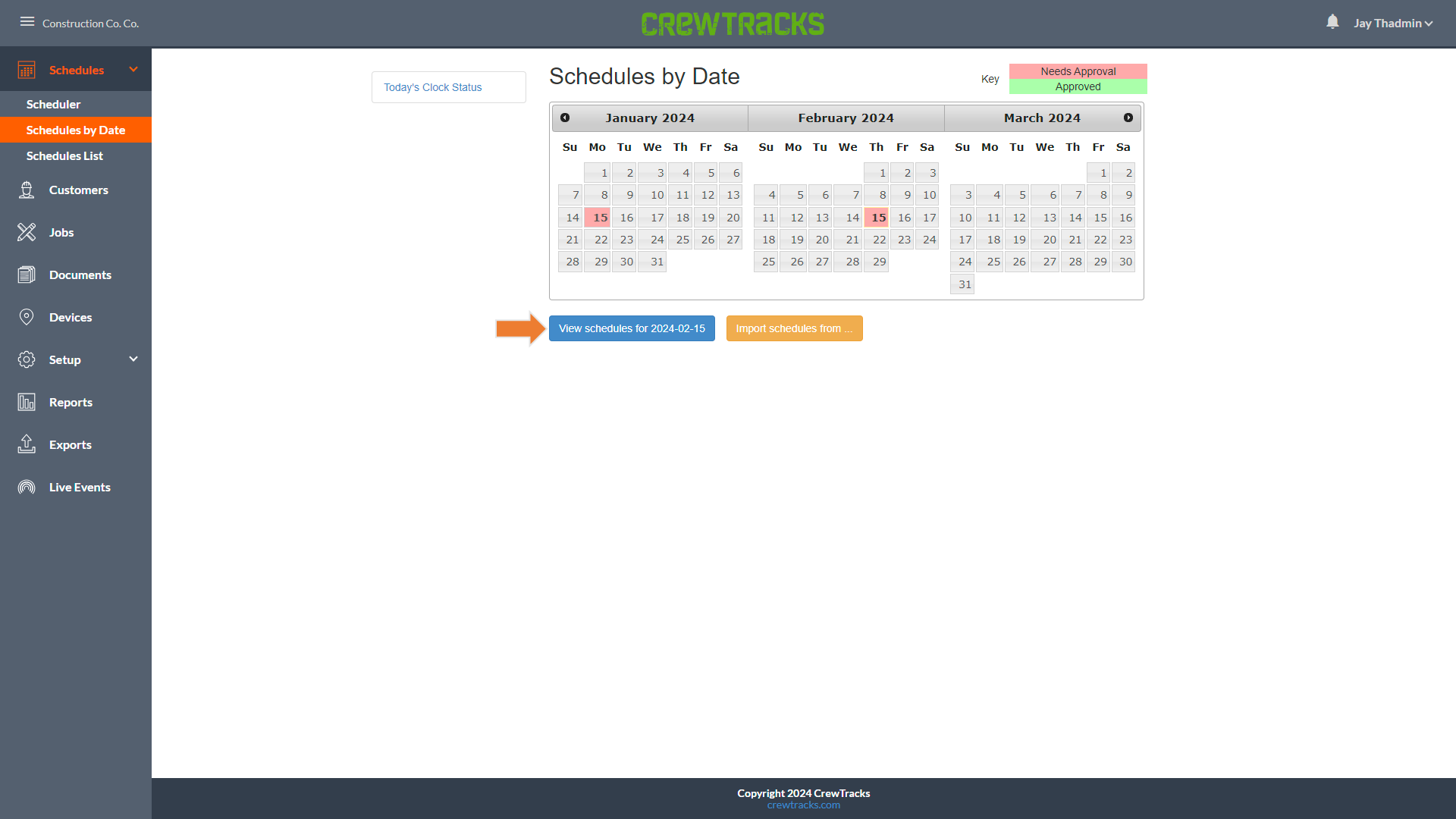The height and width of the screenshot is (819, 1456).
Task: Go to previous month in calendar
Action: [565, 118]
